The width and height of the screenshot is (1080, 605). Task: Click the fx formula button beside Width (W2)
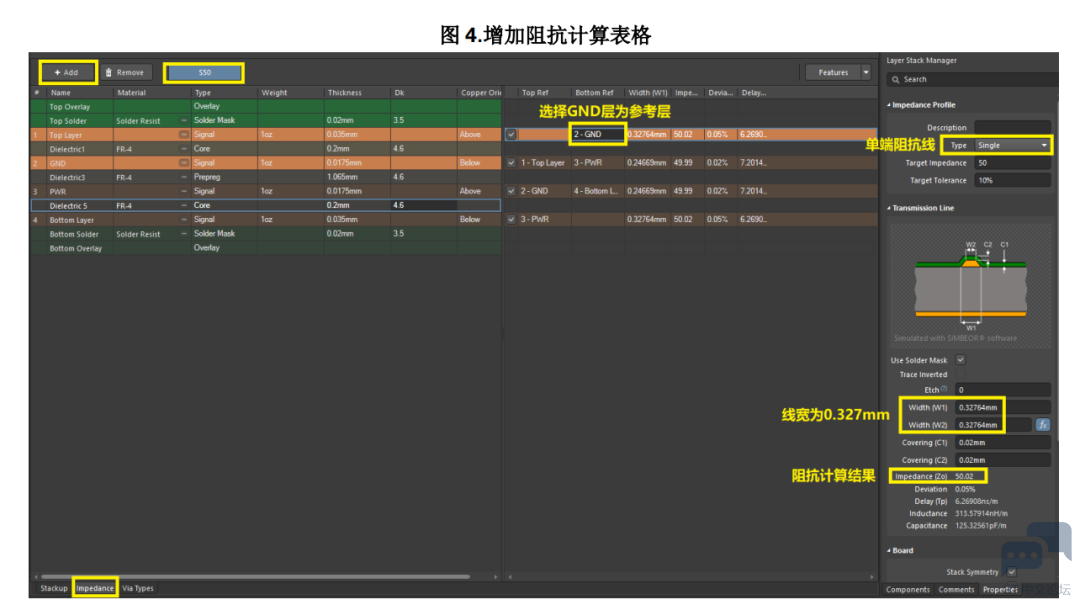point(1043,425)
